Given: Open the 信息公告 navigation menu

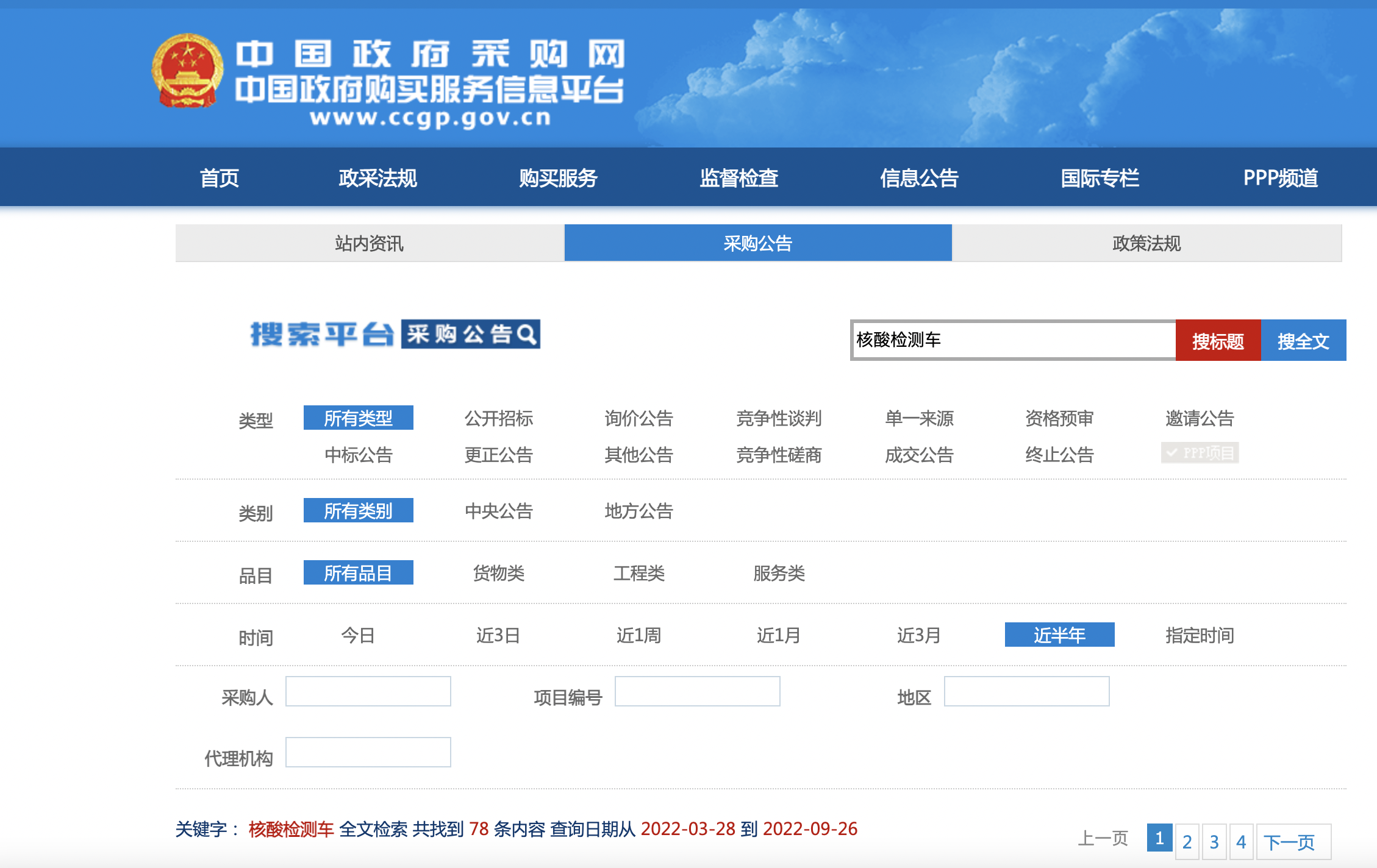Looking at the screenshot, I should click(918, 177).
